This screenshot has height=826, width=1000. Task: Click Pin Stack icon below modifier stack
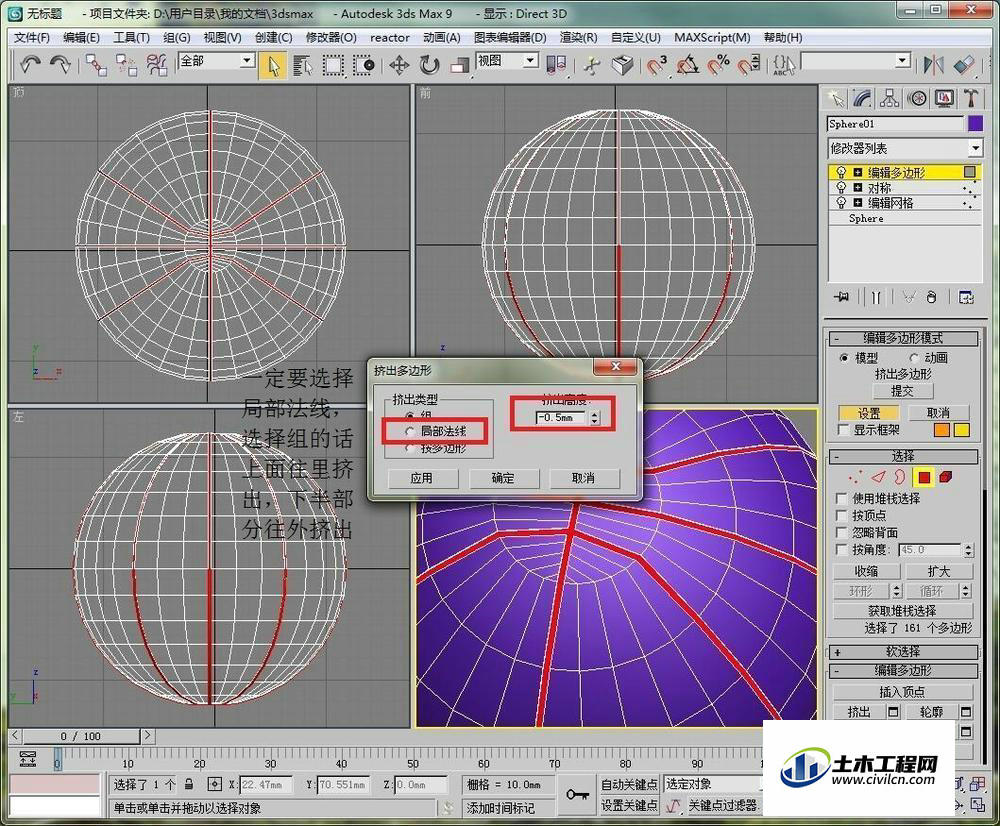842,297
